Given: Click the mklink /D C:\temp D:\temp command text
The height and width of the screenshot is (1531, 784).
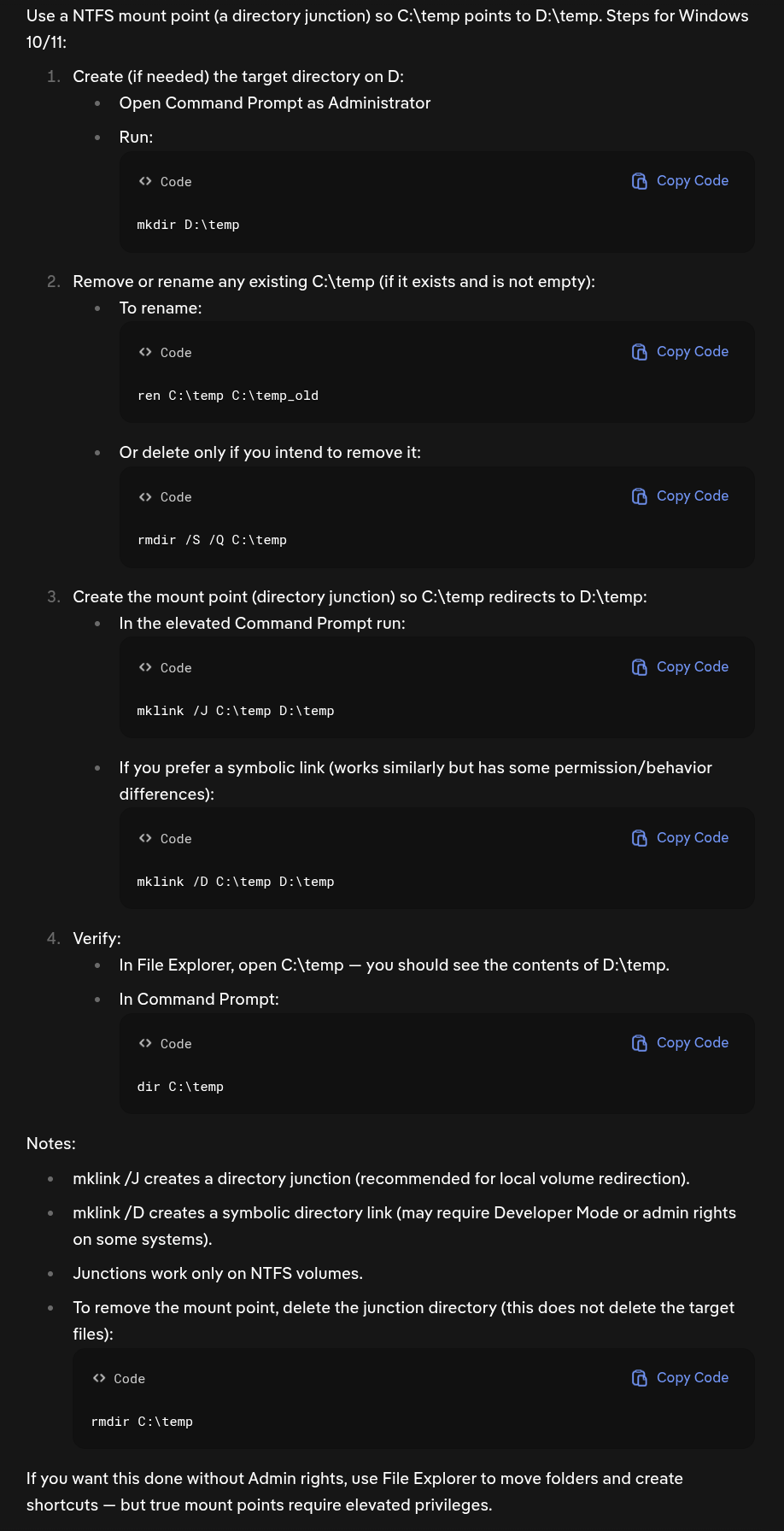Looking at the screenshot, I should (235, 882).
